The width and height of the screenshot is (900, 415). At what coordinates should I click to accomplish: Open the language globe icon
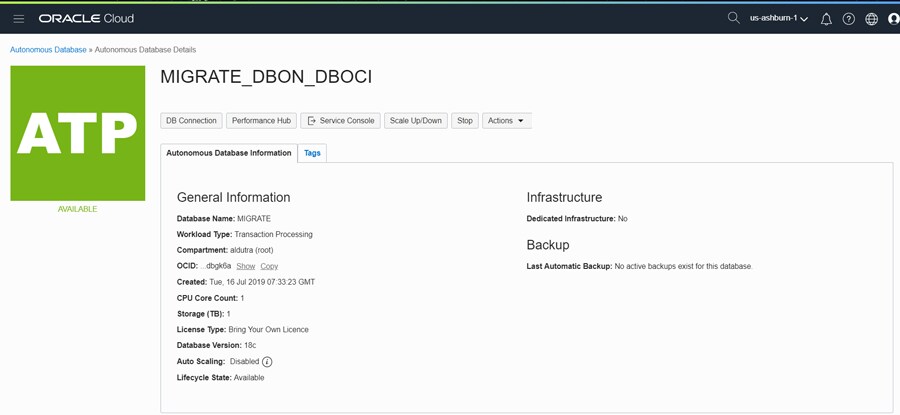tap(871, 19)
